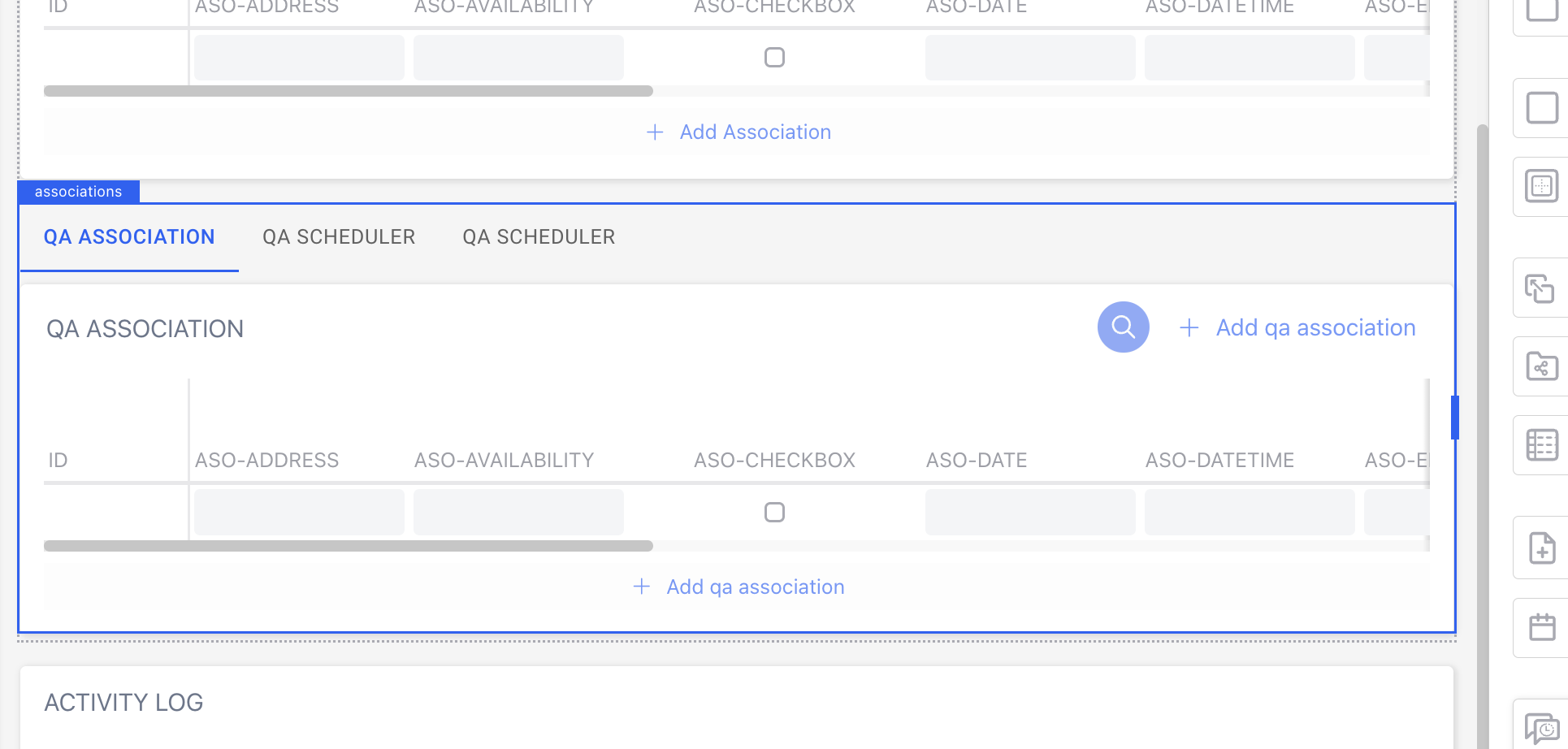Click Add qa association link beside search
This screenshot has width=1568, height=749.
click(1298, 328)
